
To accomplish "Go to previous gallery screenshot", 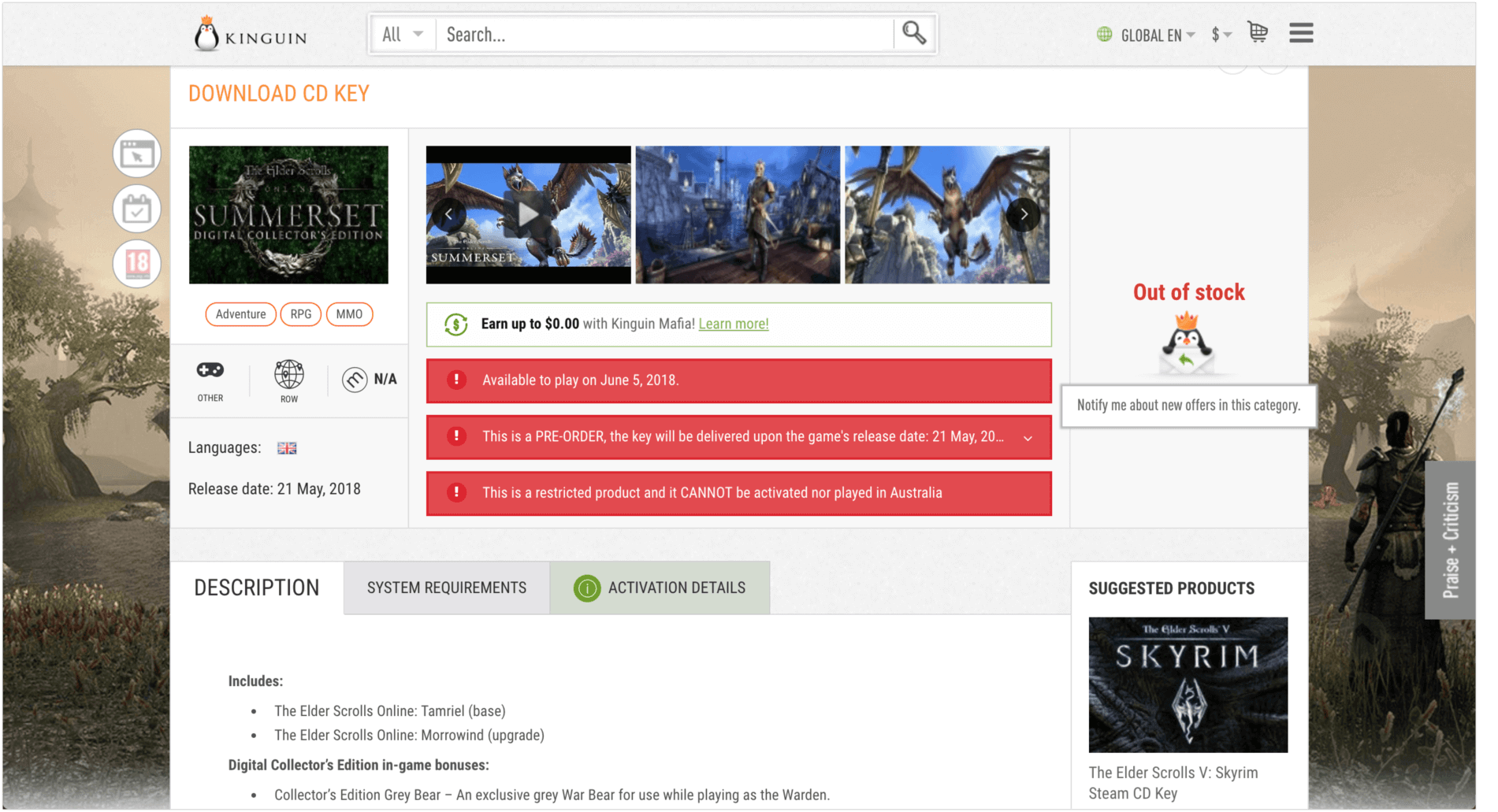I will click(x=448, y=214).
